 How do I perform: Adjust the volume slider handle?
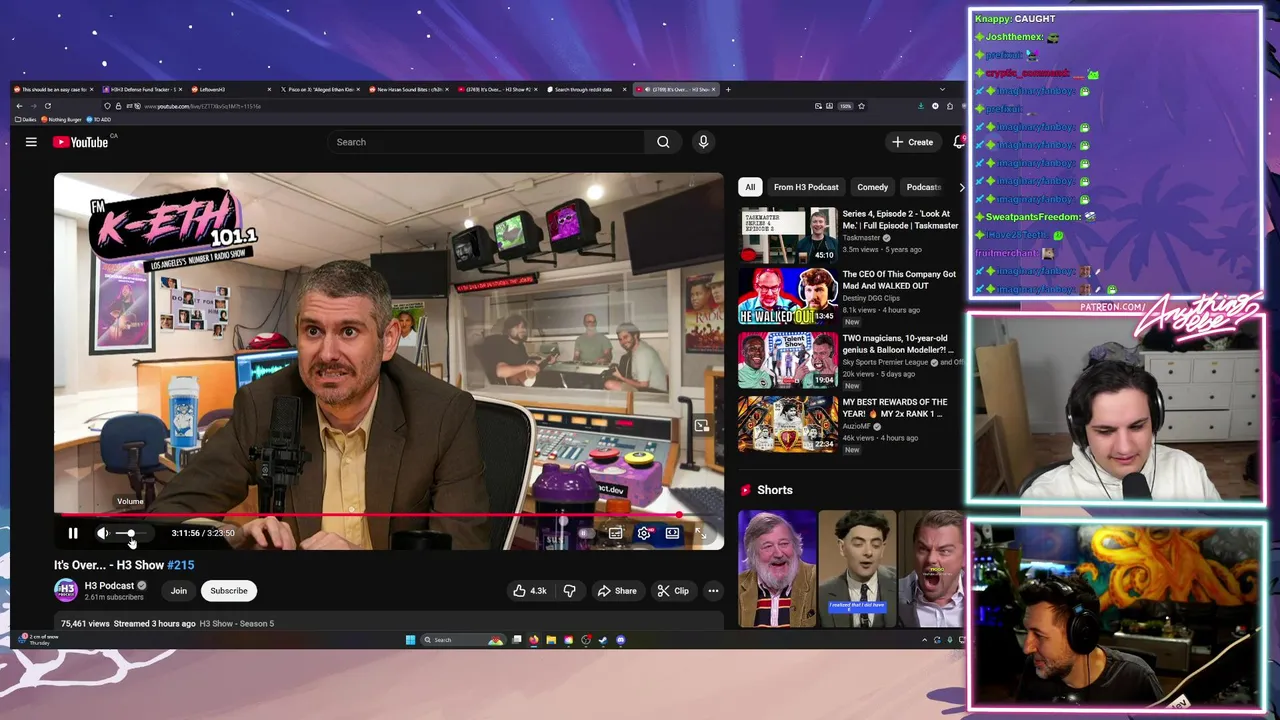pos(130,533)
